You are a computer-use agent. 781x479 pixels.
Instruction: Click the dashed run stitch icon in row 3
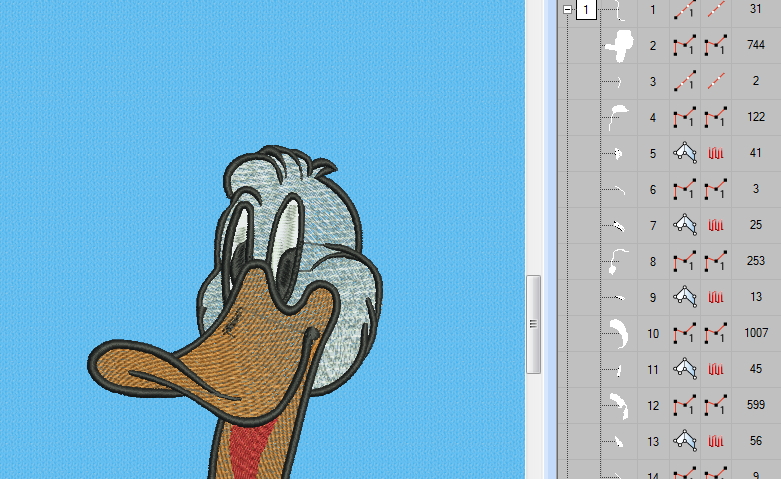pos(716,81)
